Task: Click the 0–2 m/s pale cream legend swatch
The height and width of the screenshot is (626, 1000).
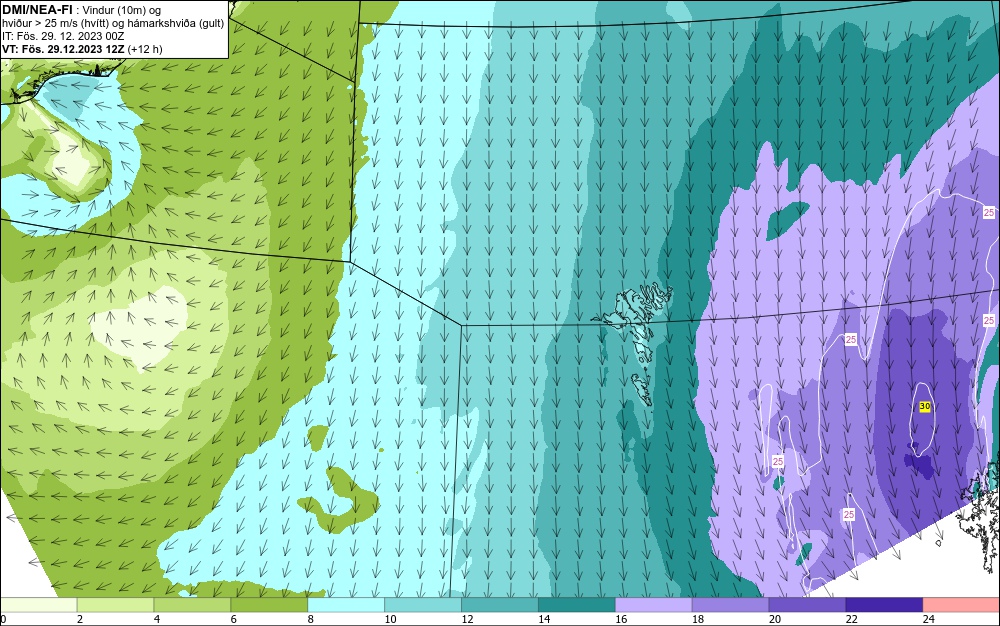Action: pos(38,605)
